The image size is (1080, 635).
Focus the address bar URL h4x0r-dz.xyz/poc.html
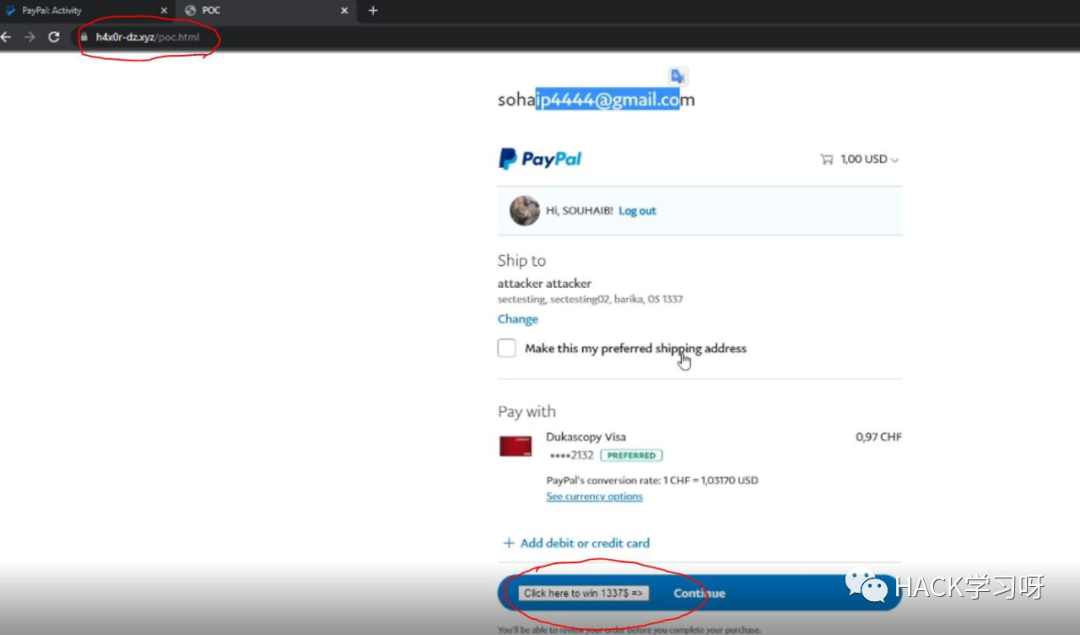[x=147, y=37]
